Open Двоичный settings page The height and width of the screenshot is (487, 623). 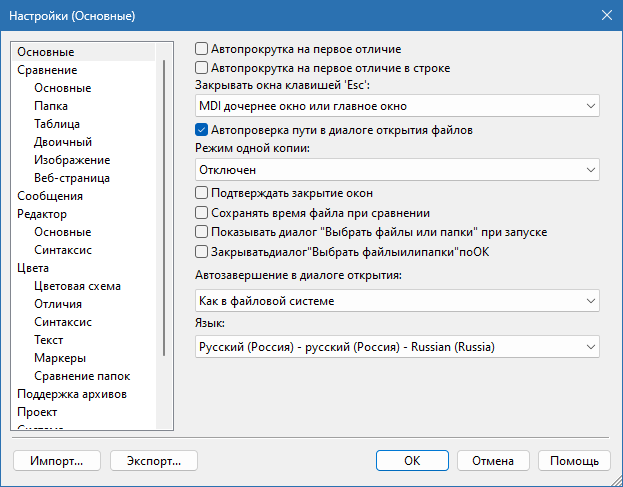(x=63, y=142)
